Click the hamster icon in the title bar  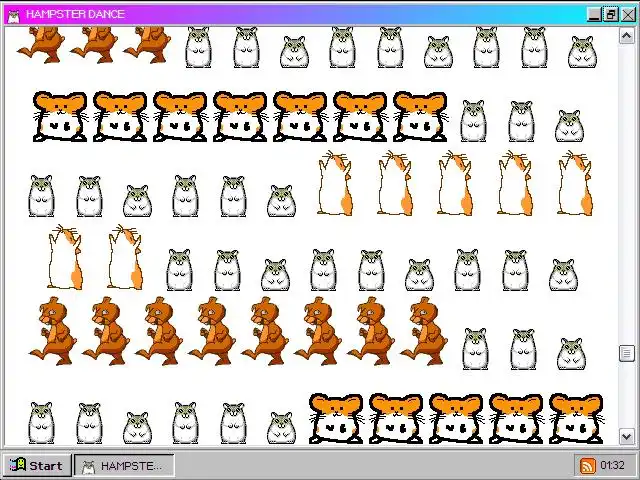pyautogui.click(x=13, y=15)
